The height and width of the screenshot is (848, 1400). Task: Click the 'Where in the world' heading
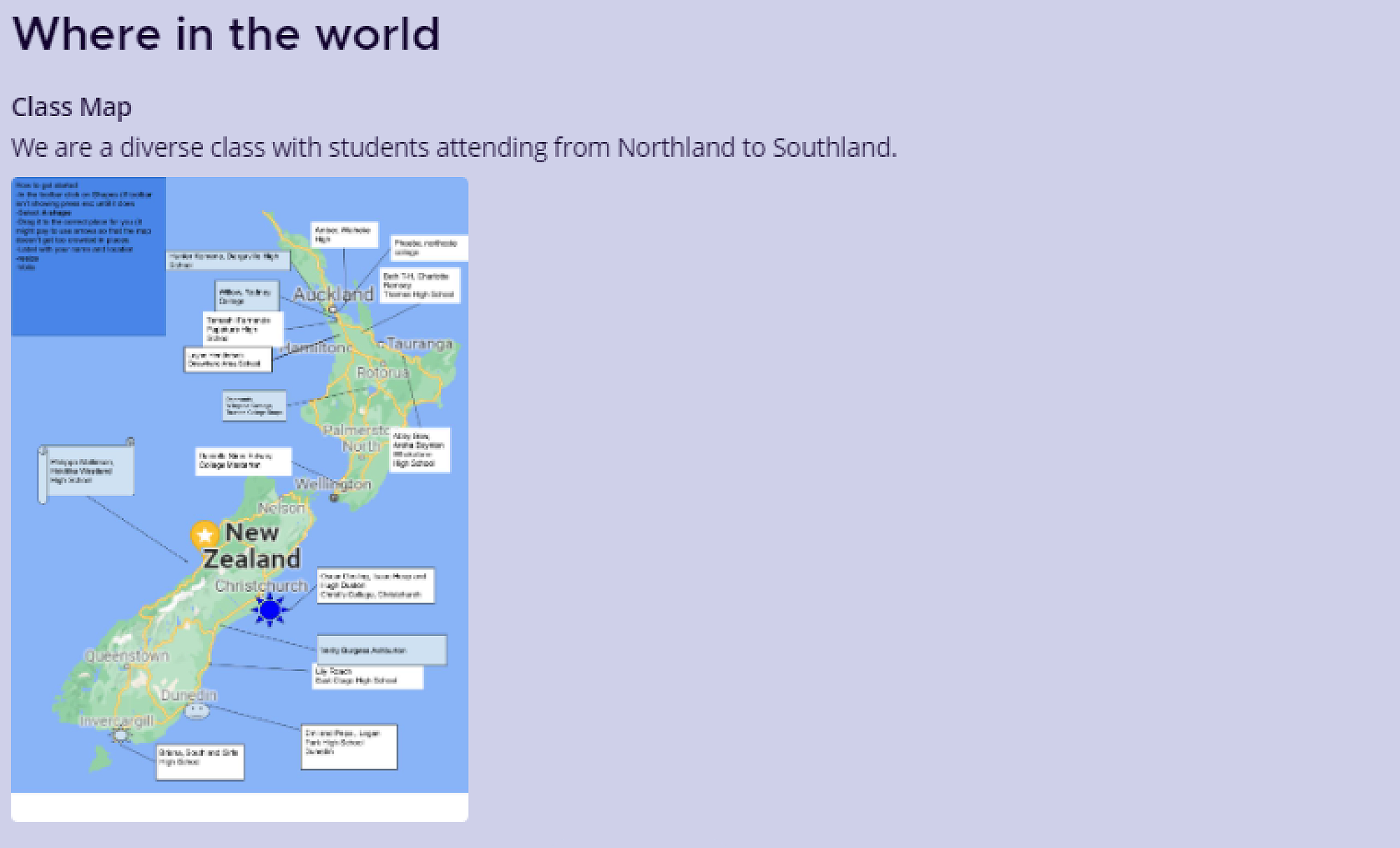pyautogui.click(x=225, y=34)
